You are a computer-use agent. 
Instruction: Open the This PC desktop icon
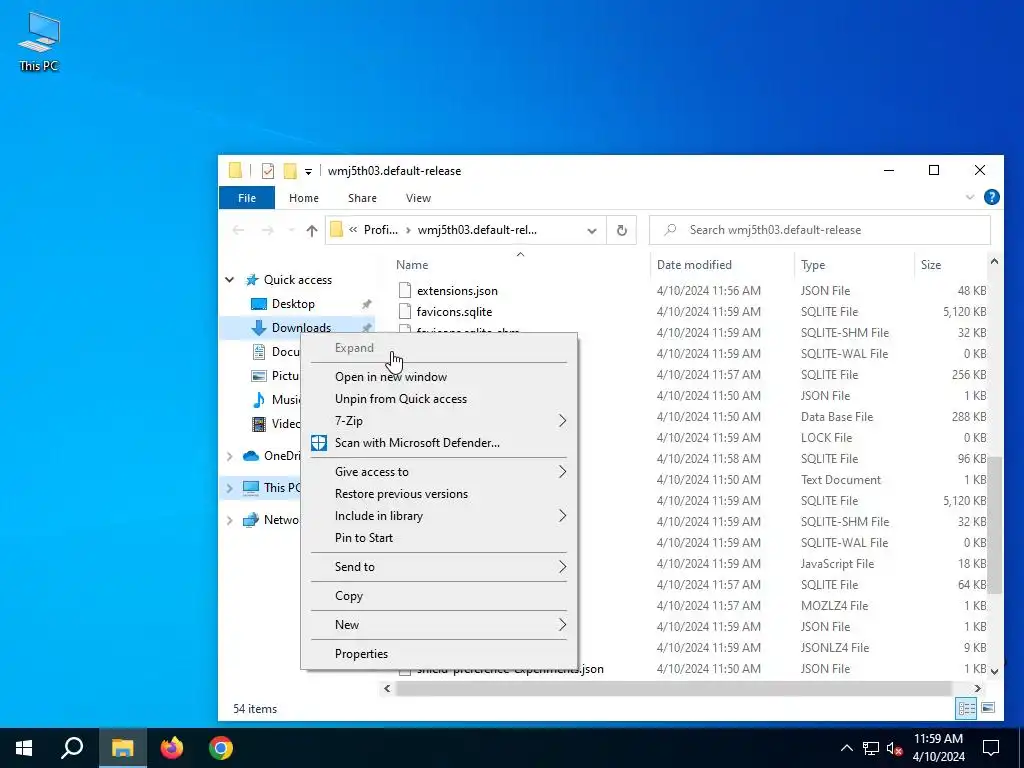pos(39,41)
